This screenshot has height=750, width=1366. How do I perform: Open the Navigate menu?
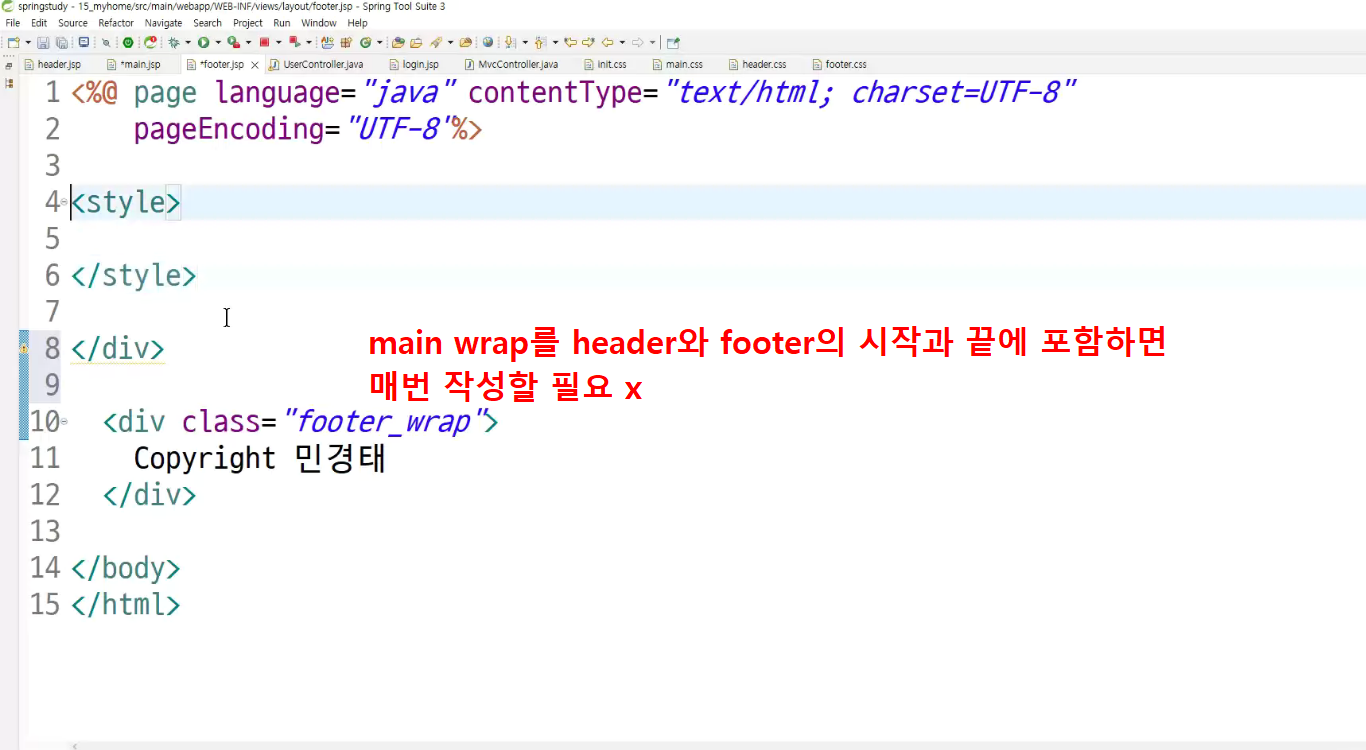click(x=164, y=23)
